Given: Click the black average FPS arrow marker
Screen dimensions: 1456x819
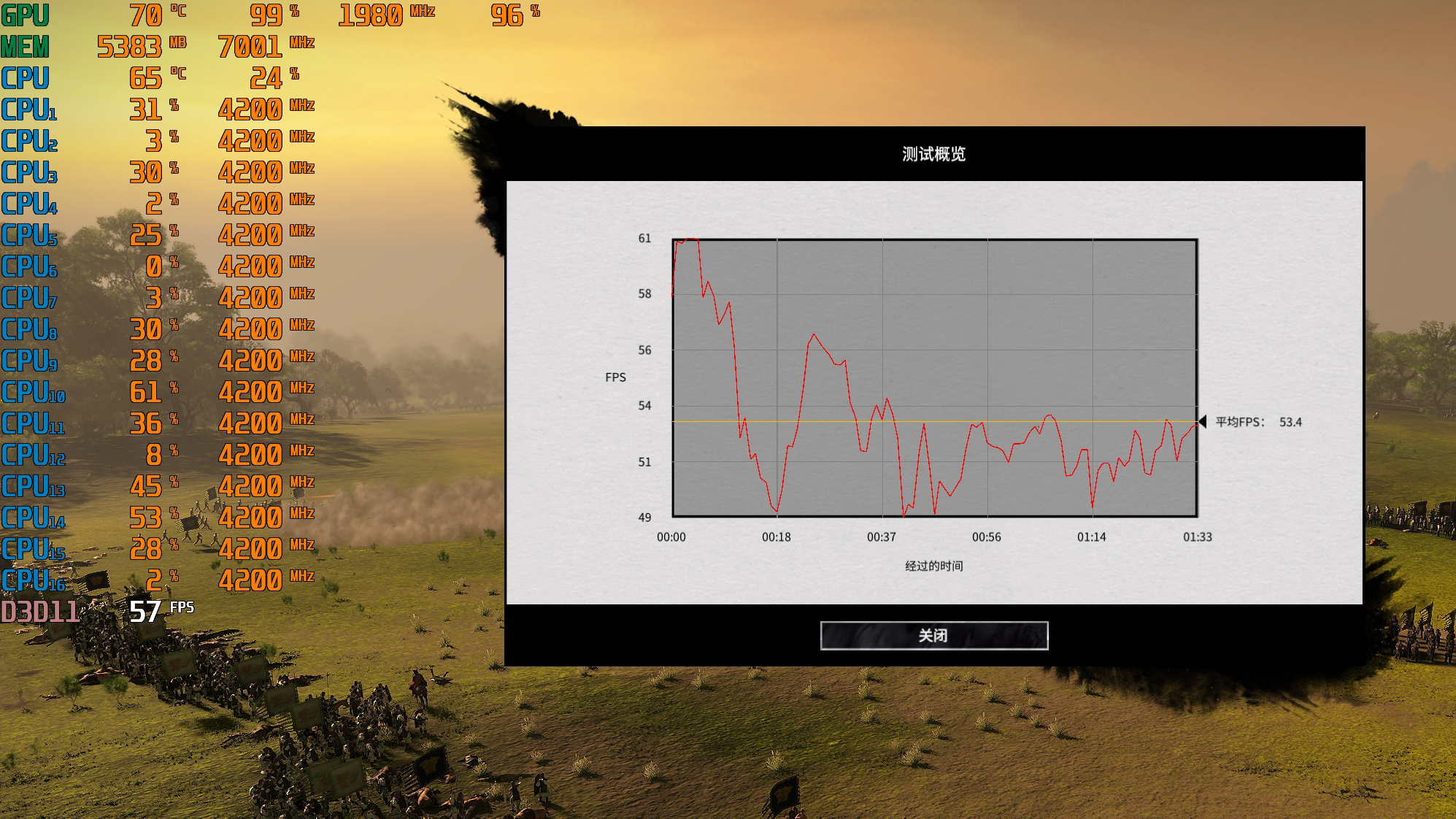Looking at the screenshot, I should coord(1202,421).
